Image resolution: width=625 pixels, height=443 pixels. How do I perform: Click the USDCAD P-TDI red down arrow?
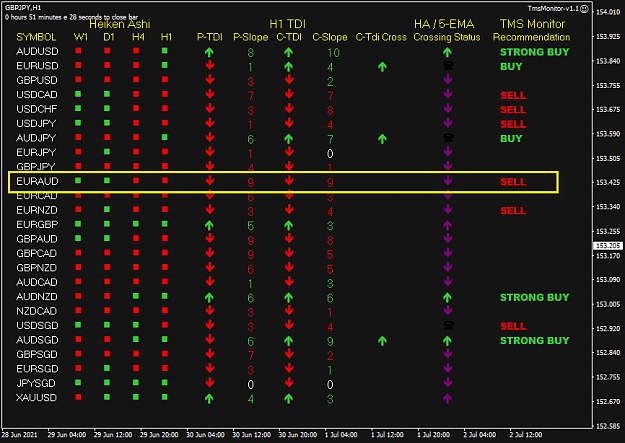point(210,94)
